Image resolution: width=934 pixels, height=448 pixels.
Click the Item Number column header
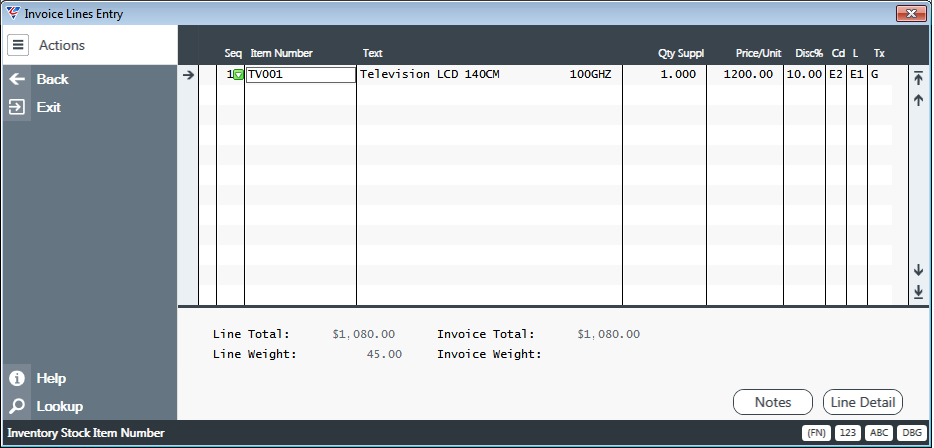281,53
